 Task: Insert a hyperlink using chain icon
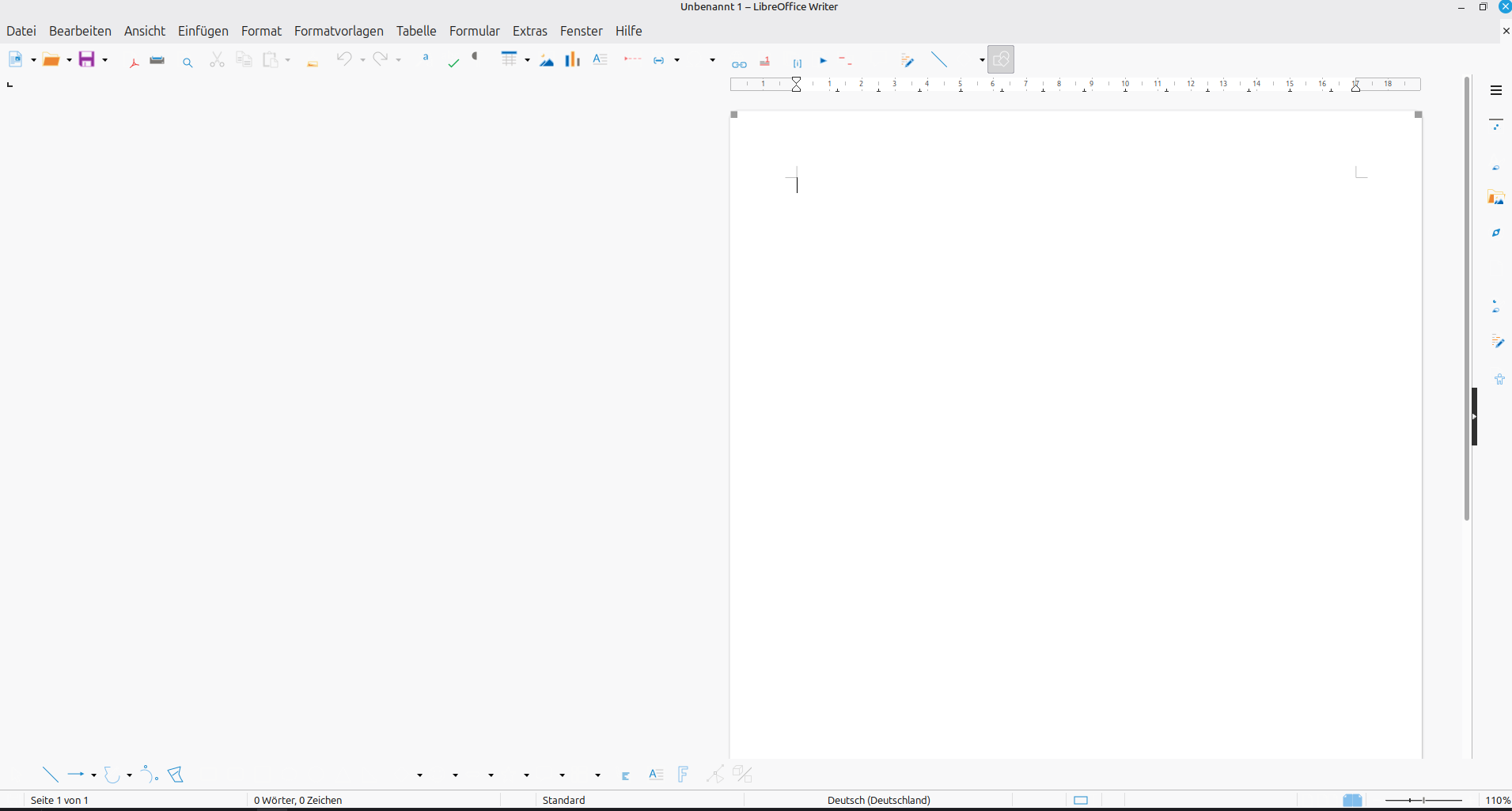click(739, 64)
